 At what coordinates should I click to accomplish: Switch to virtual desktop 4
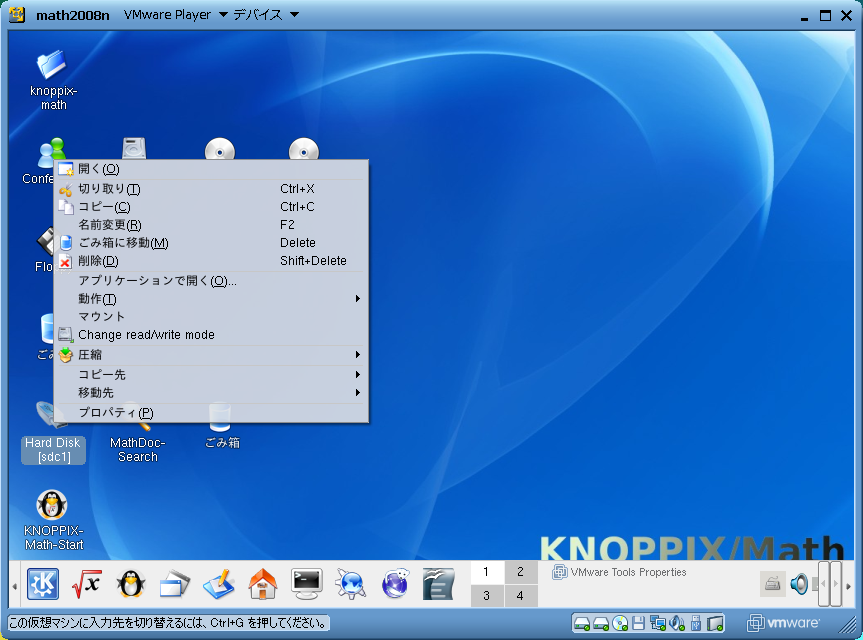pyautogui.click(x=520, y=596)
